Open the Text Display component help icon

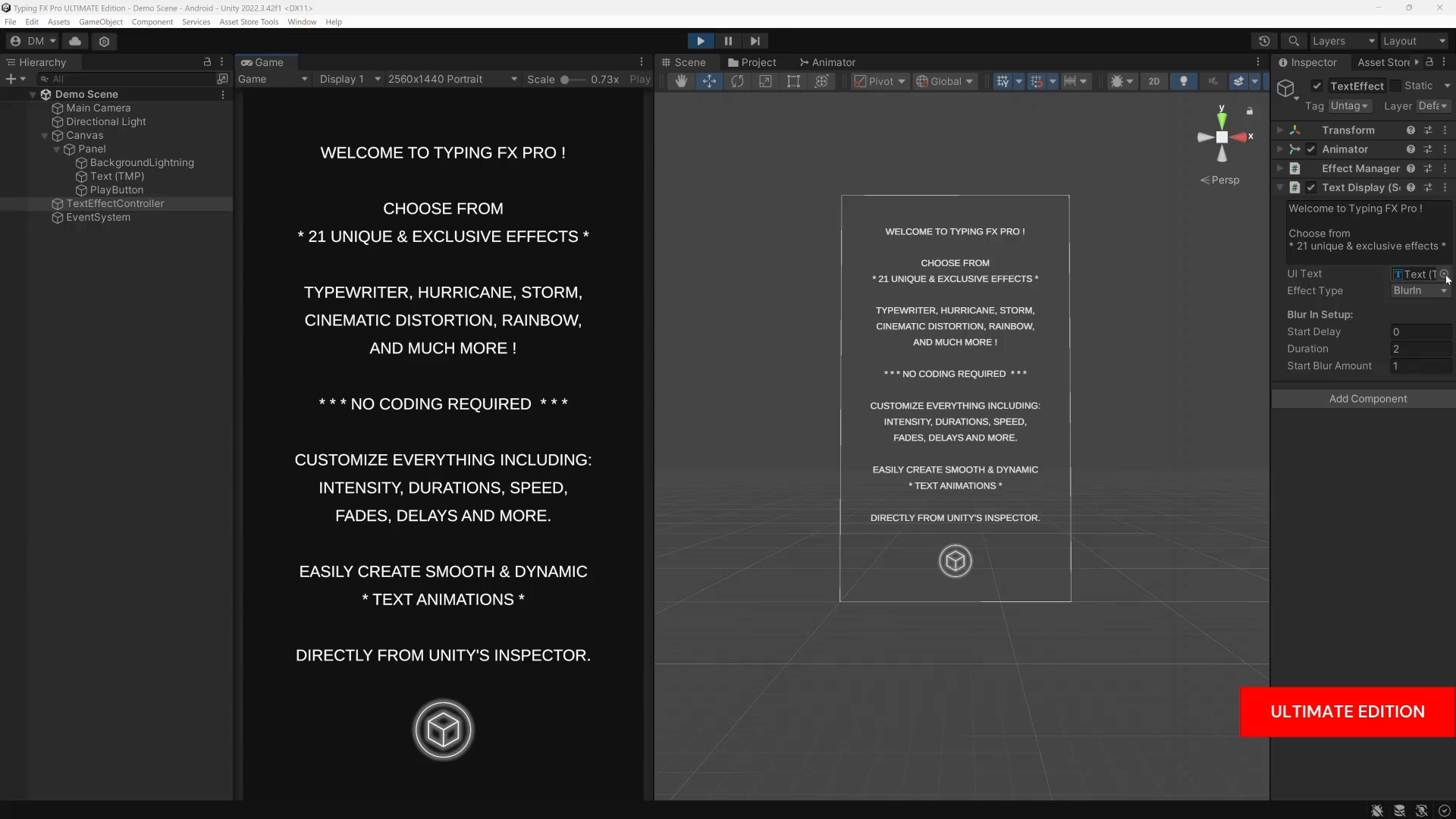click(x=1410, y=187)
